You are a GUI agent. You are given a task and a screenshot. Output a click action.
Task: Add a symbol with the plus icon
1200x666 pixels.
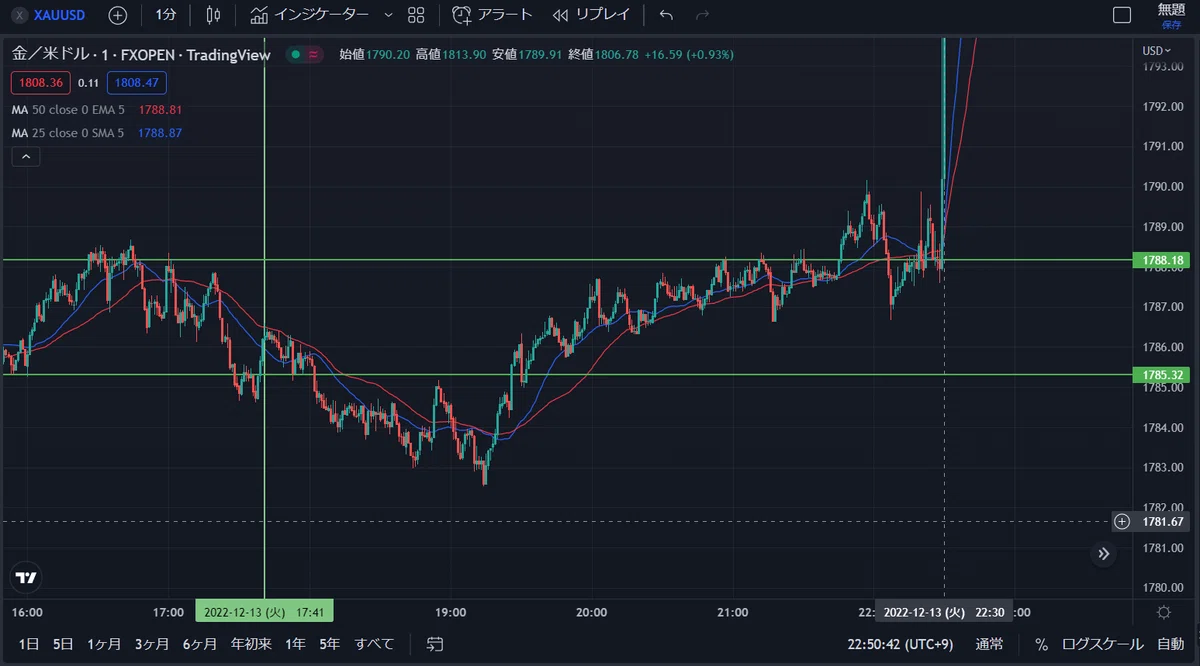pos(118,15)
